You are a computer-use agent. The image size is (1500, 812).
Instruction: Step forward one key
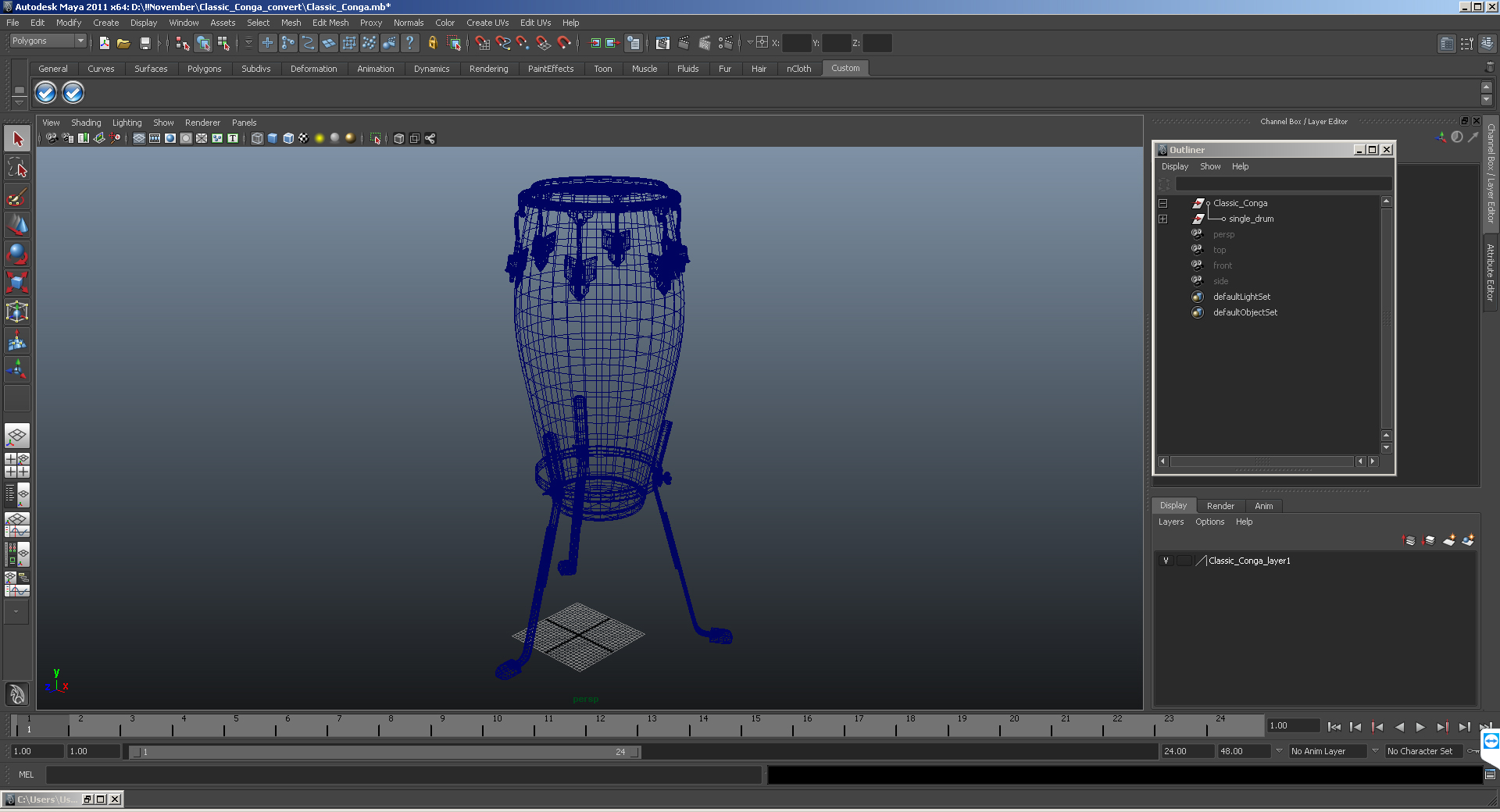(x=1441, y=727)
